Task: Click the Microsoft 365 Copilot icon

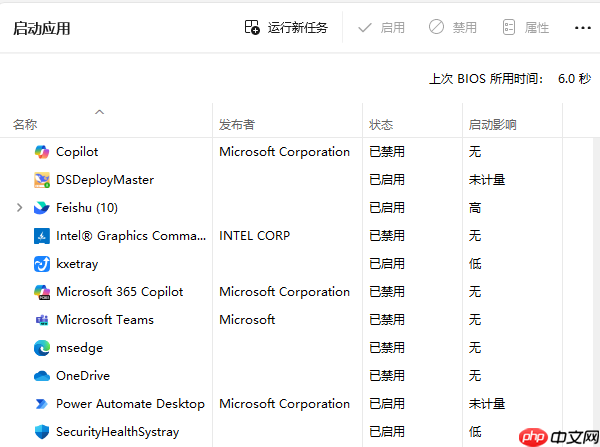Action: click(x=42, y=292)
